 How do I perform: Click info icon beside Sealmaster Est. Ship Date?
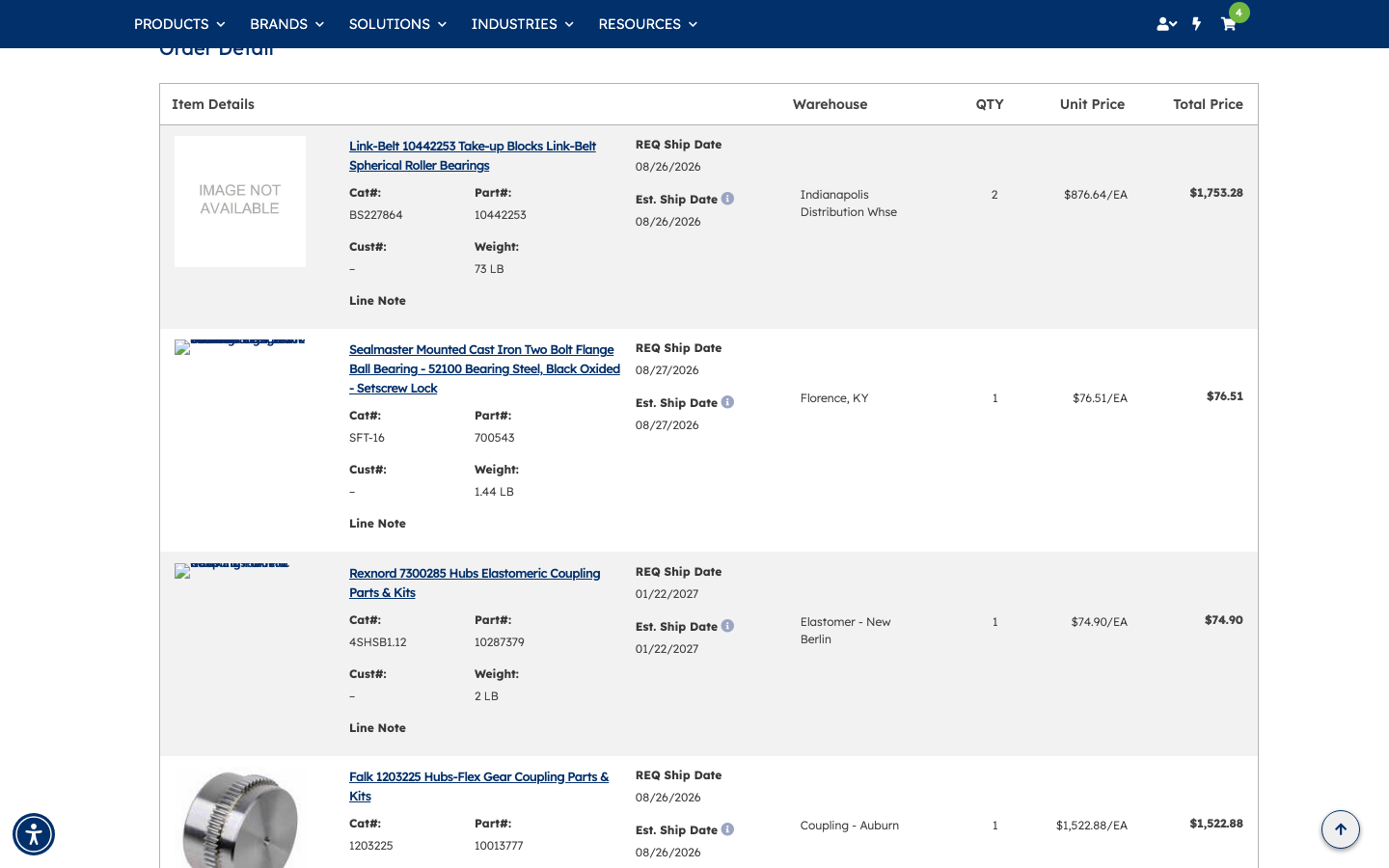pos(727,402)
